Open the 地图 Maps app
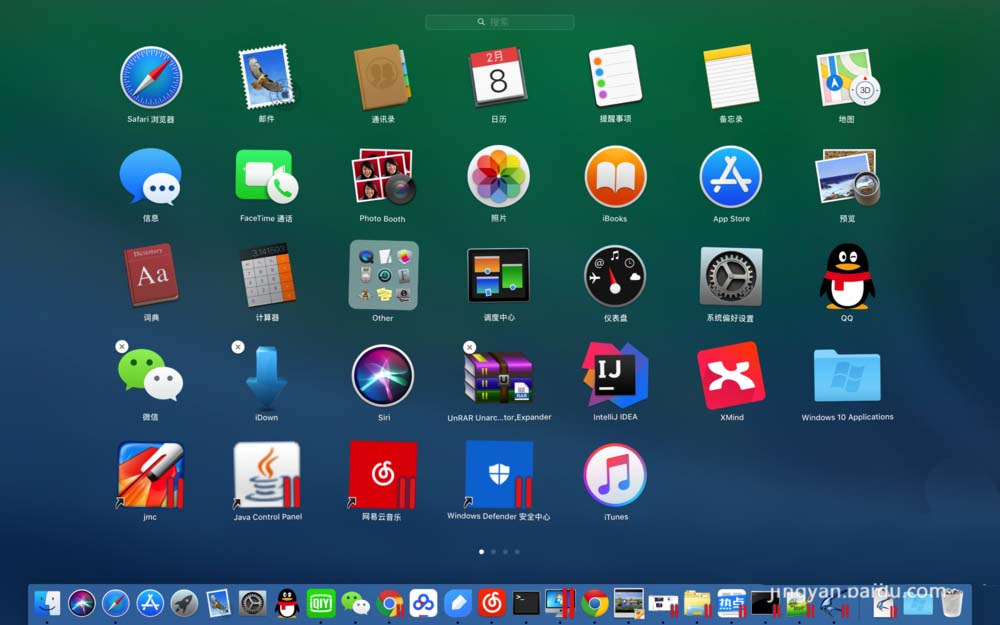Screen dimensions: 1000x625 pyautogui.click(x=848, y=78)
